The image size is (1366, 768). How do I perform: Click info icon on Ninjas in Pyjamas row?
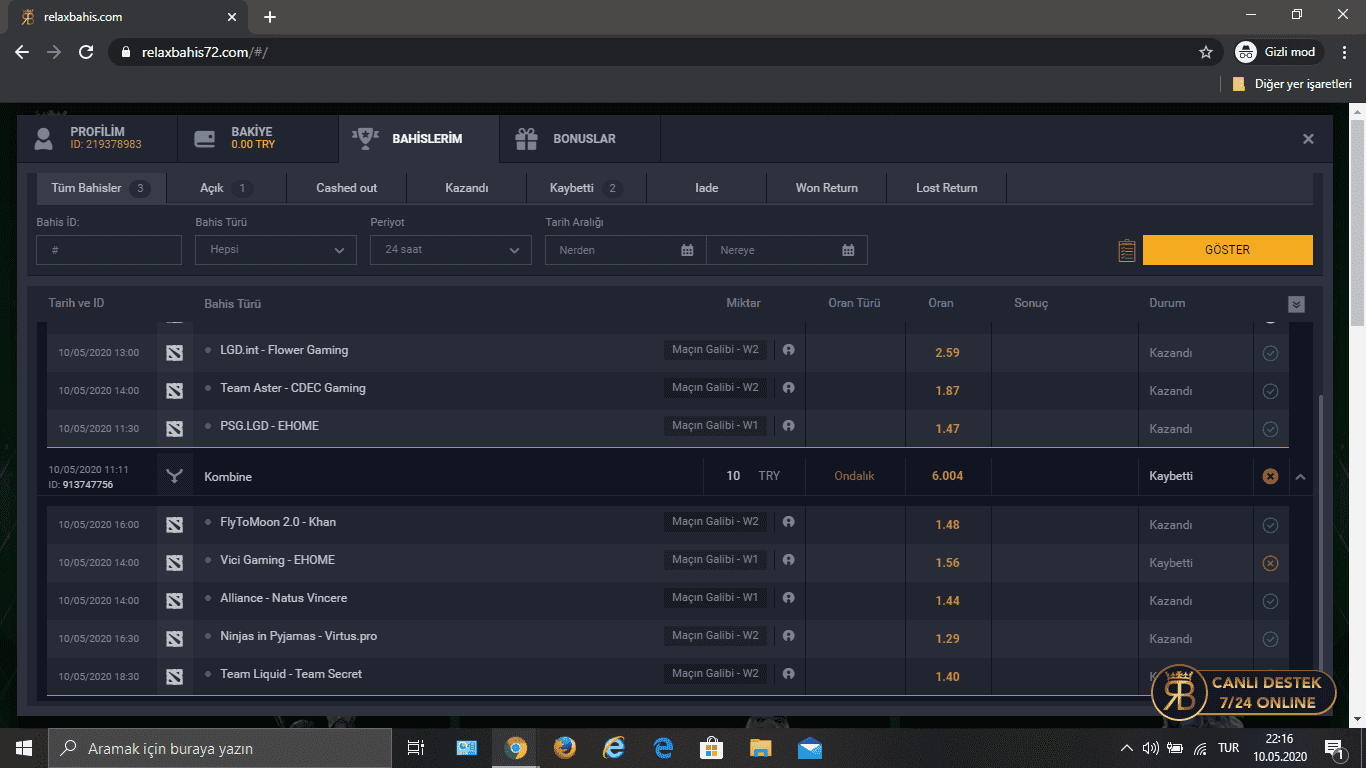(x=788, y=636)
